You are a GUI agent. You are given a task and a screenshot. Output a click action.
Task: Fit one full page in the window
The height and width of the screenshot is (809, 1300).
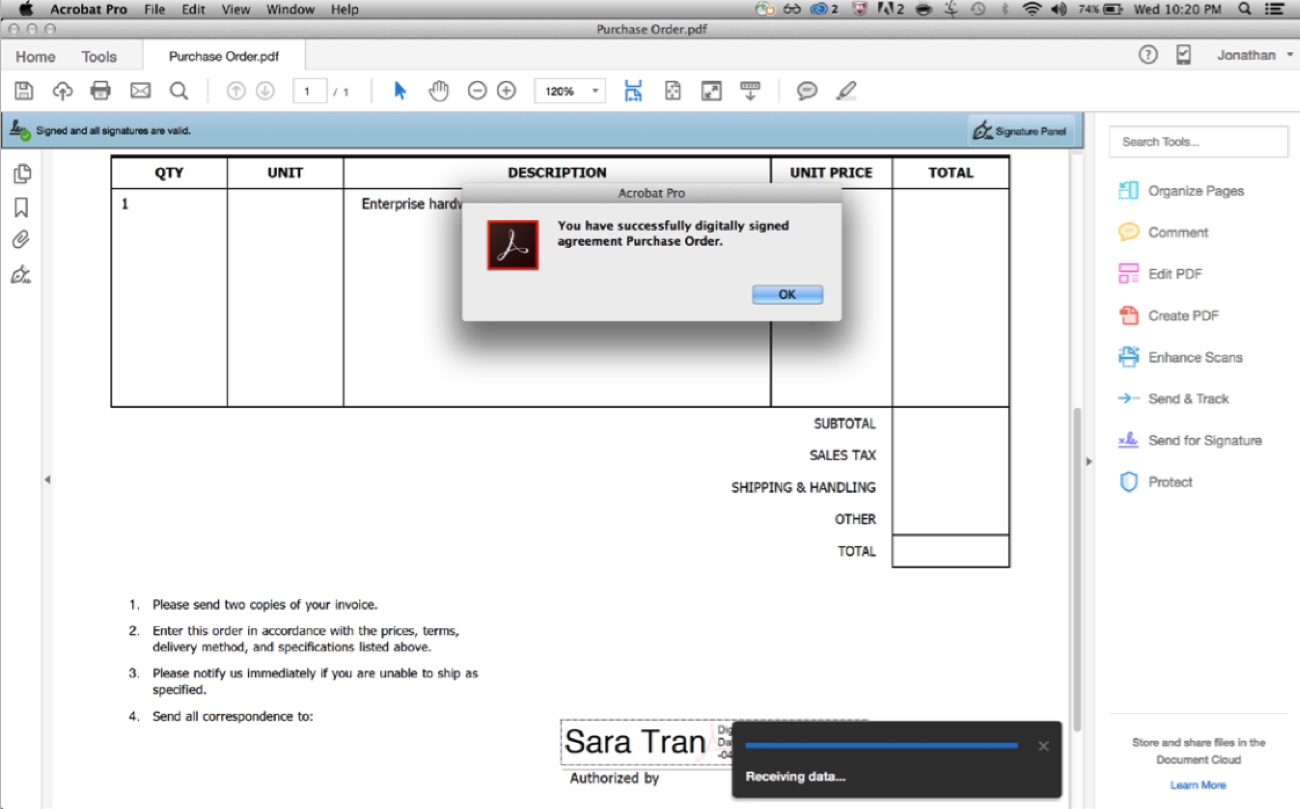[x=673, y=91]
